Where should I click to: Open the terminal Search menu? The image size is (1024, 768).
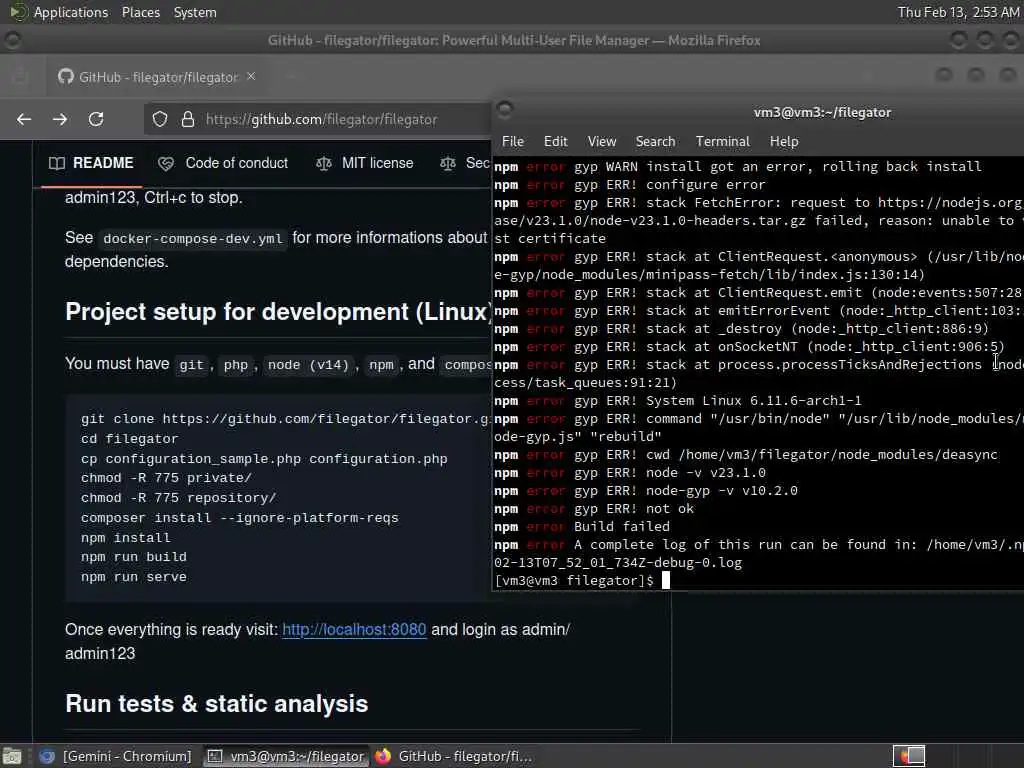656,141
